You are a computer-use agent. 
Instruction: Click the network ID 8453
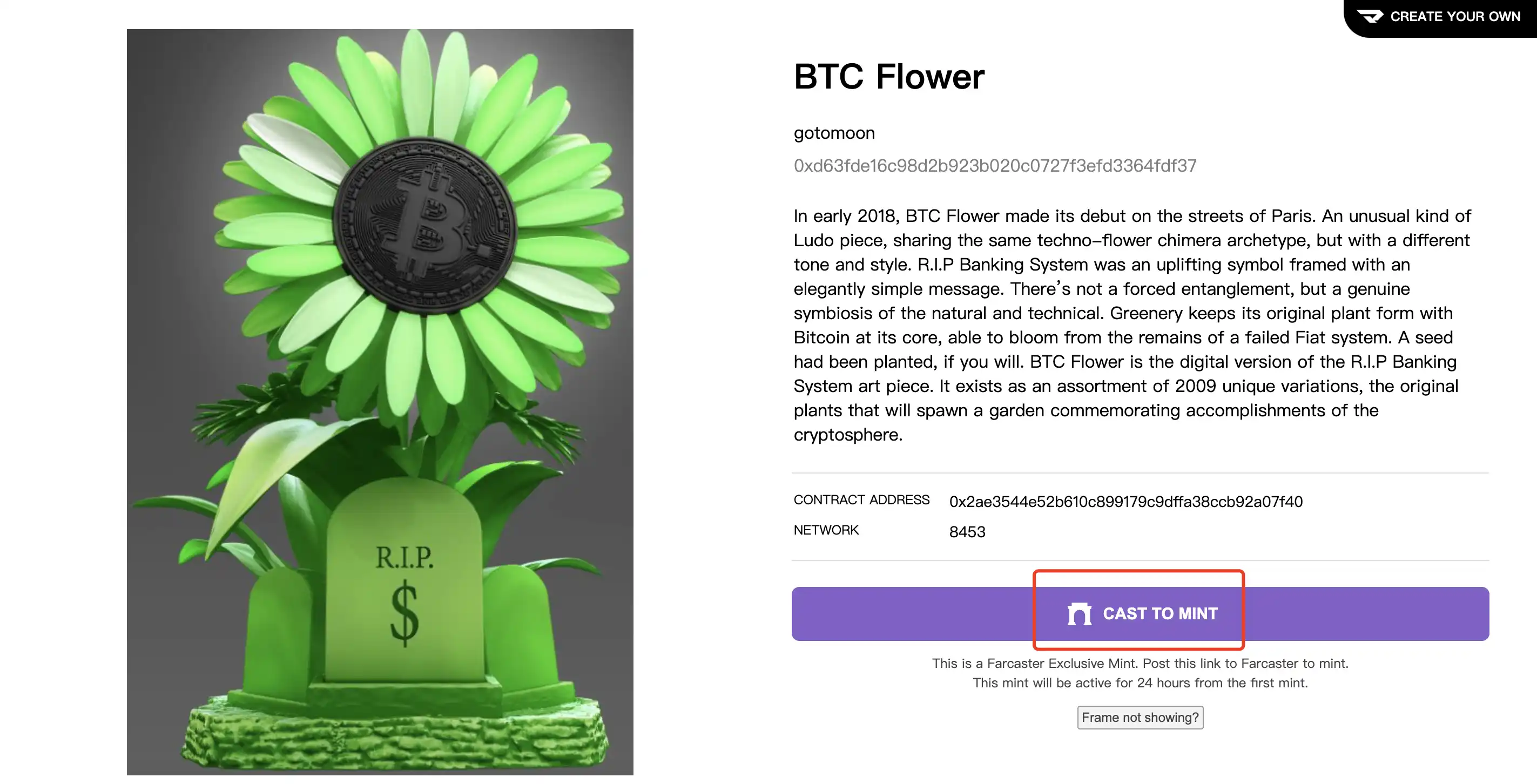click(x=967, y=532)
